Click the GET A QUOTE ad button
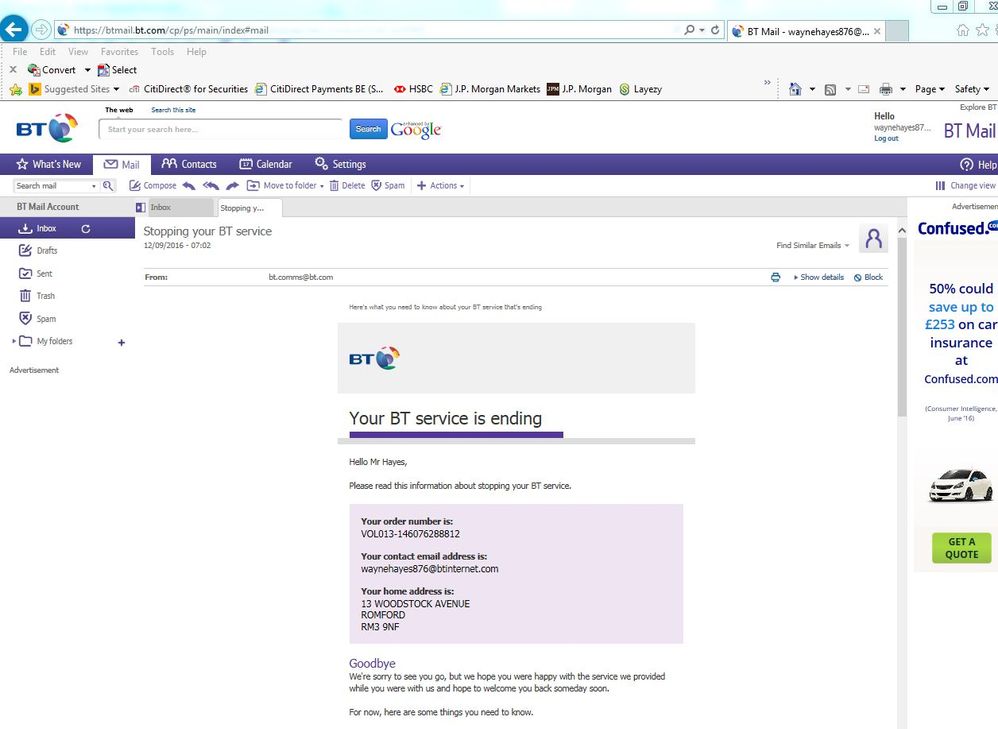 click(x=962, y=548)
